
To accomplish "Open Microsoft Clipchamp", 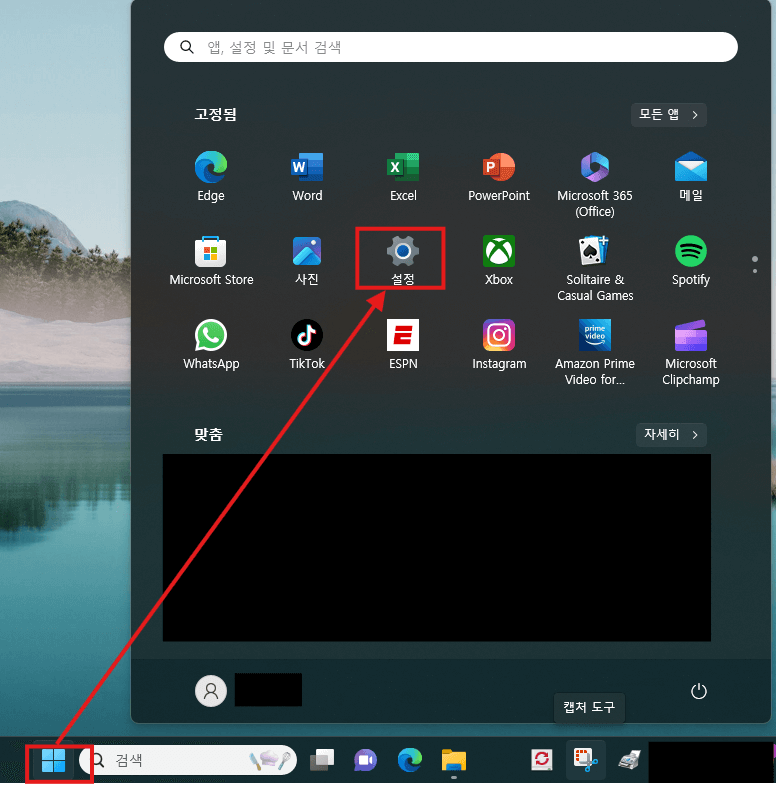I will 691,352.
